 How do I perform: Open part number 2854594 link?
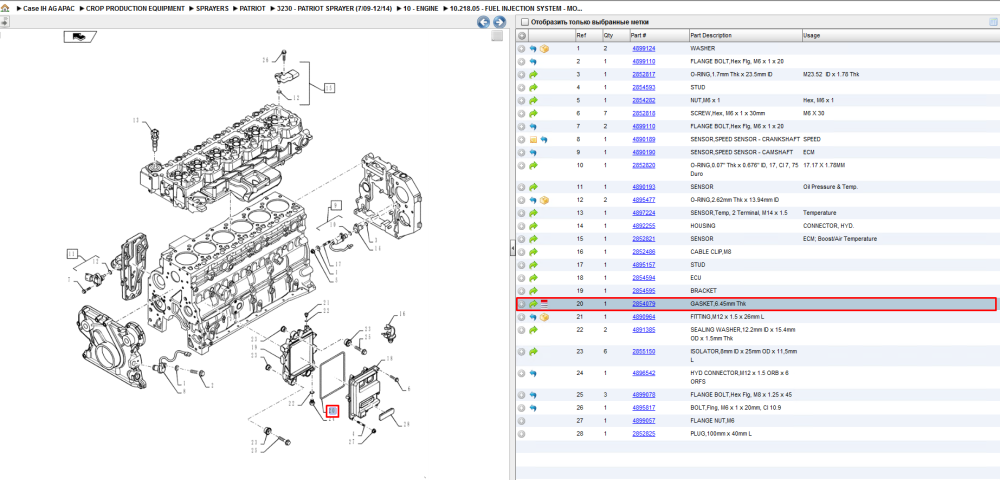pyautogui.click(x=643, y=277)
